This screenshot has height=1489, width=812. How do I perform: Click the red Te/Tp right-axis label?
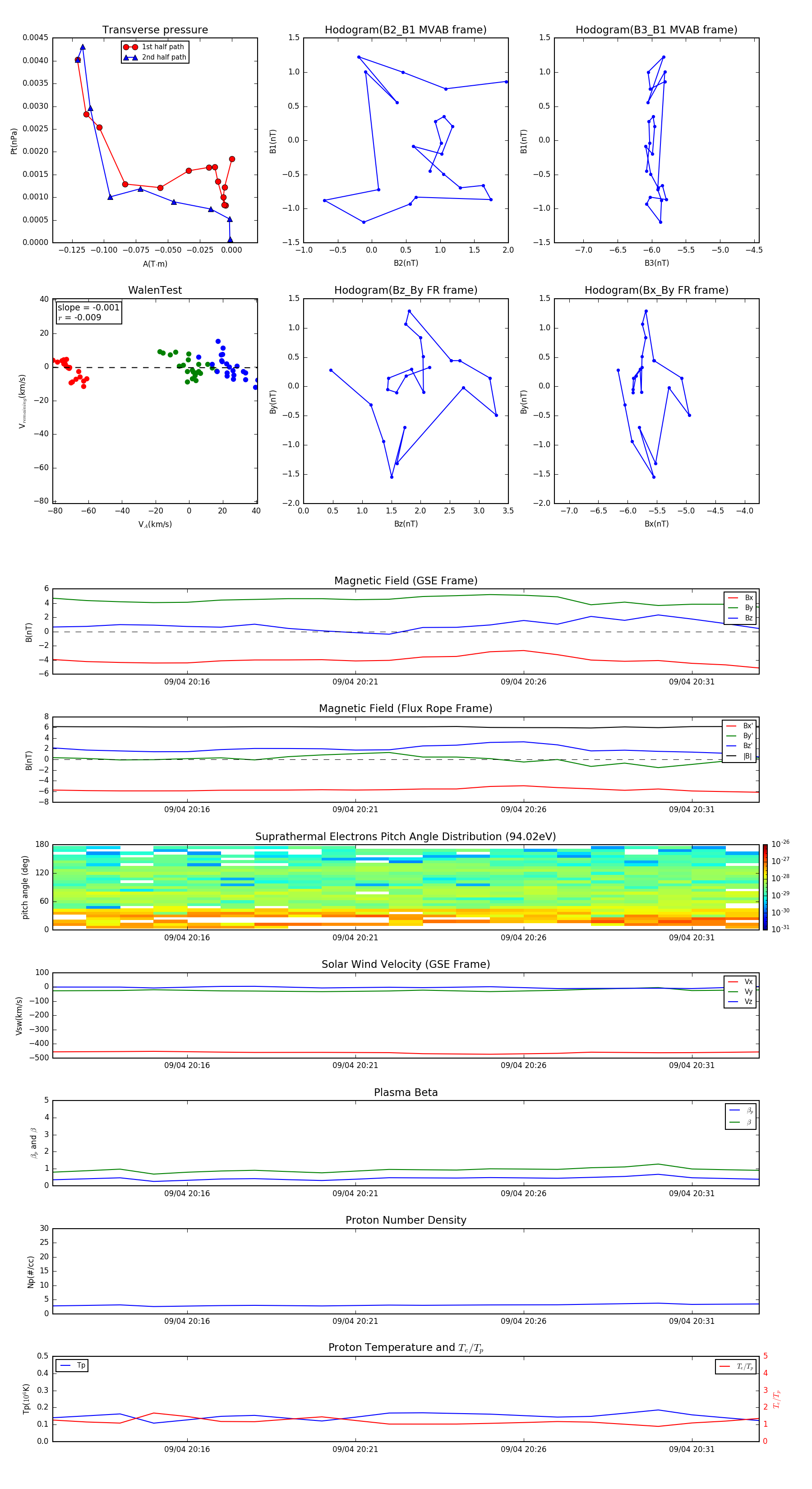click(777, 1399)
